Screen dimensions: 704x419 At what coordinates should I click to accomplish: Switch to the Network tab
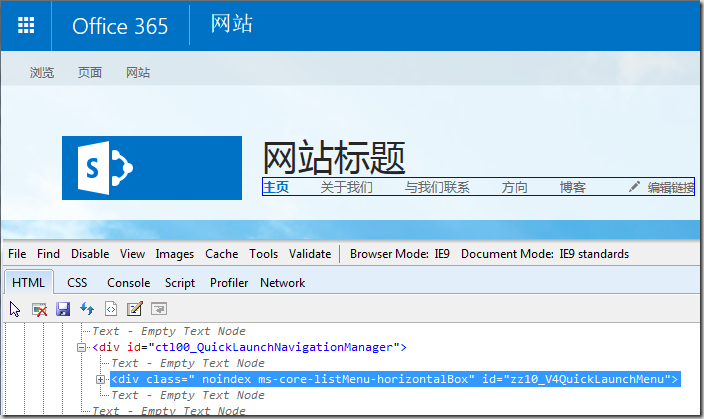tap(282, 282)
